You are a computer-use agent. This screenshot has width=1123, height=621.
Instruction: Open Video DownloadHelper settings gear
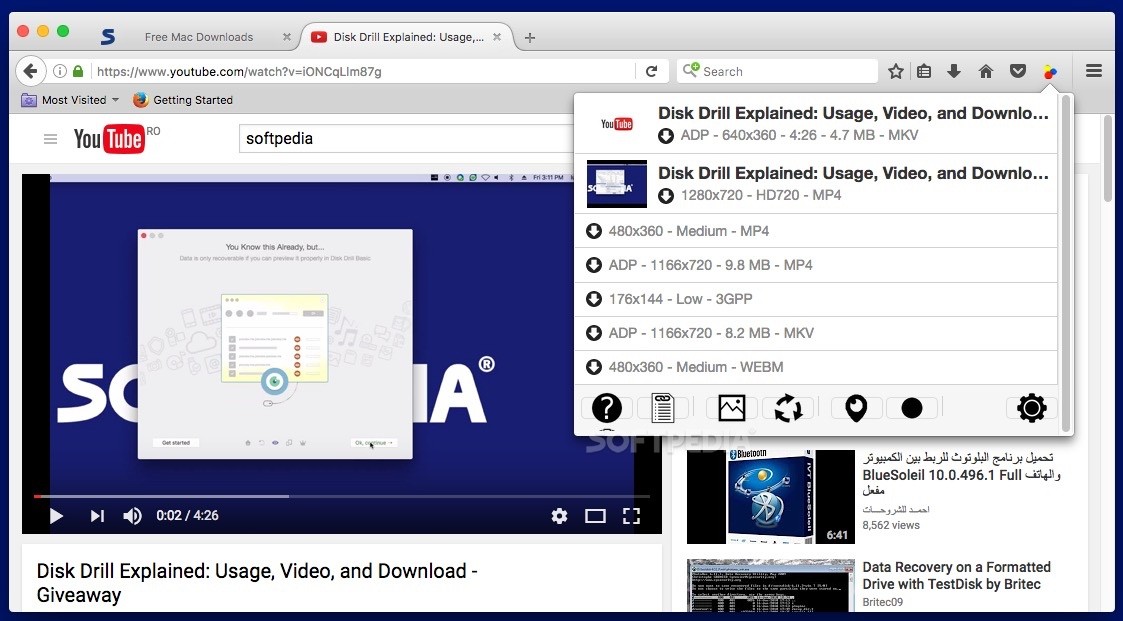(x=1030, y=408)
